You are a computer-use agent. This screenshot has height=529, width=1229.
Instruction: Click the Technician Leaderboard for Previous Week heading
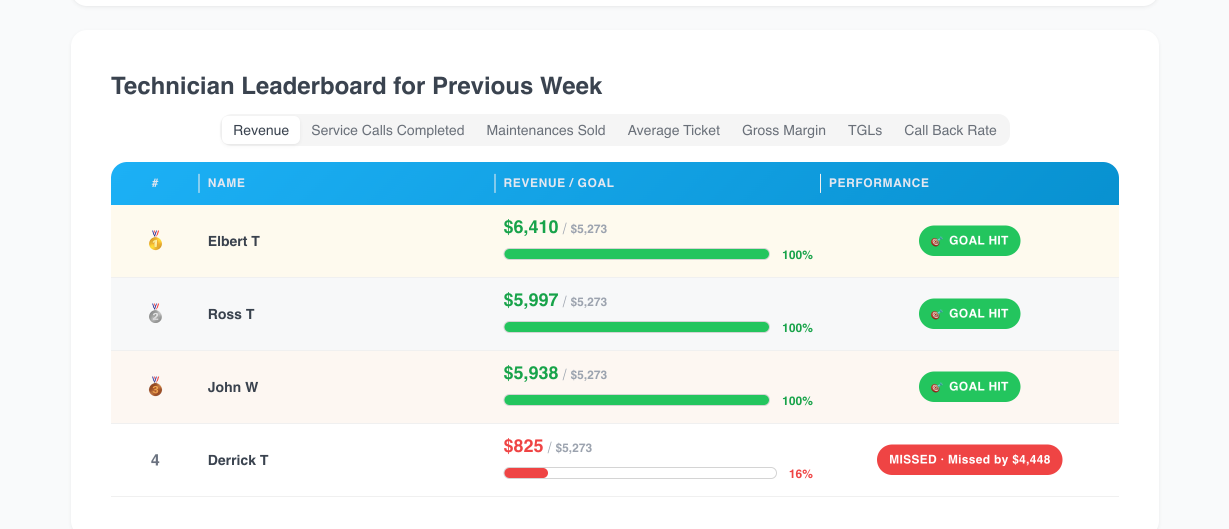tap(357, 86)
